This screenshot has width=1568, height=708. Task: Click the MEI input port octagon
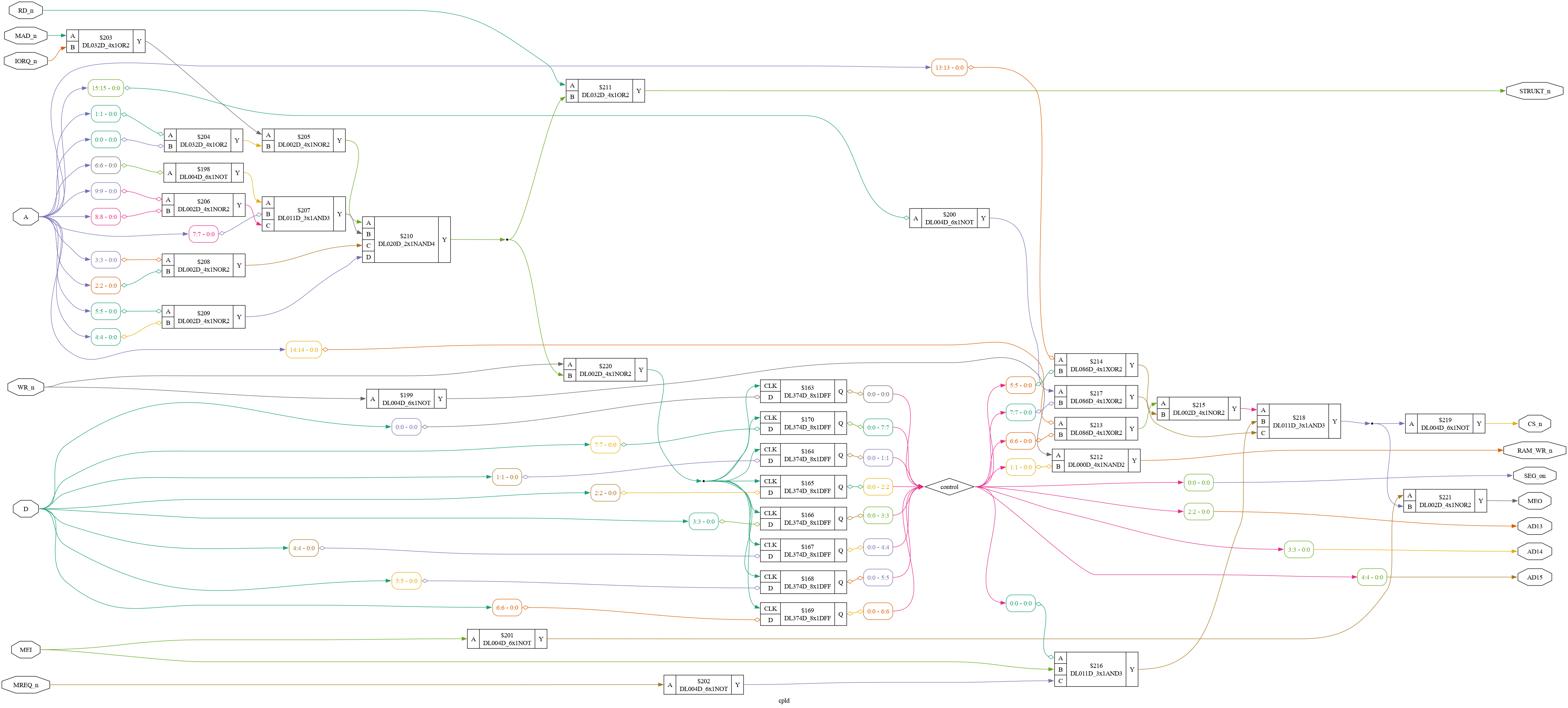(x=26, y=650)
